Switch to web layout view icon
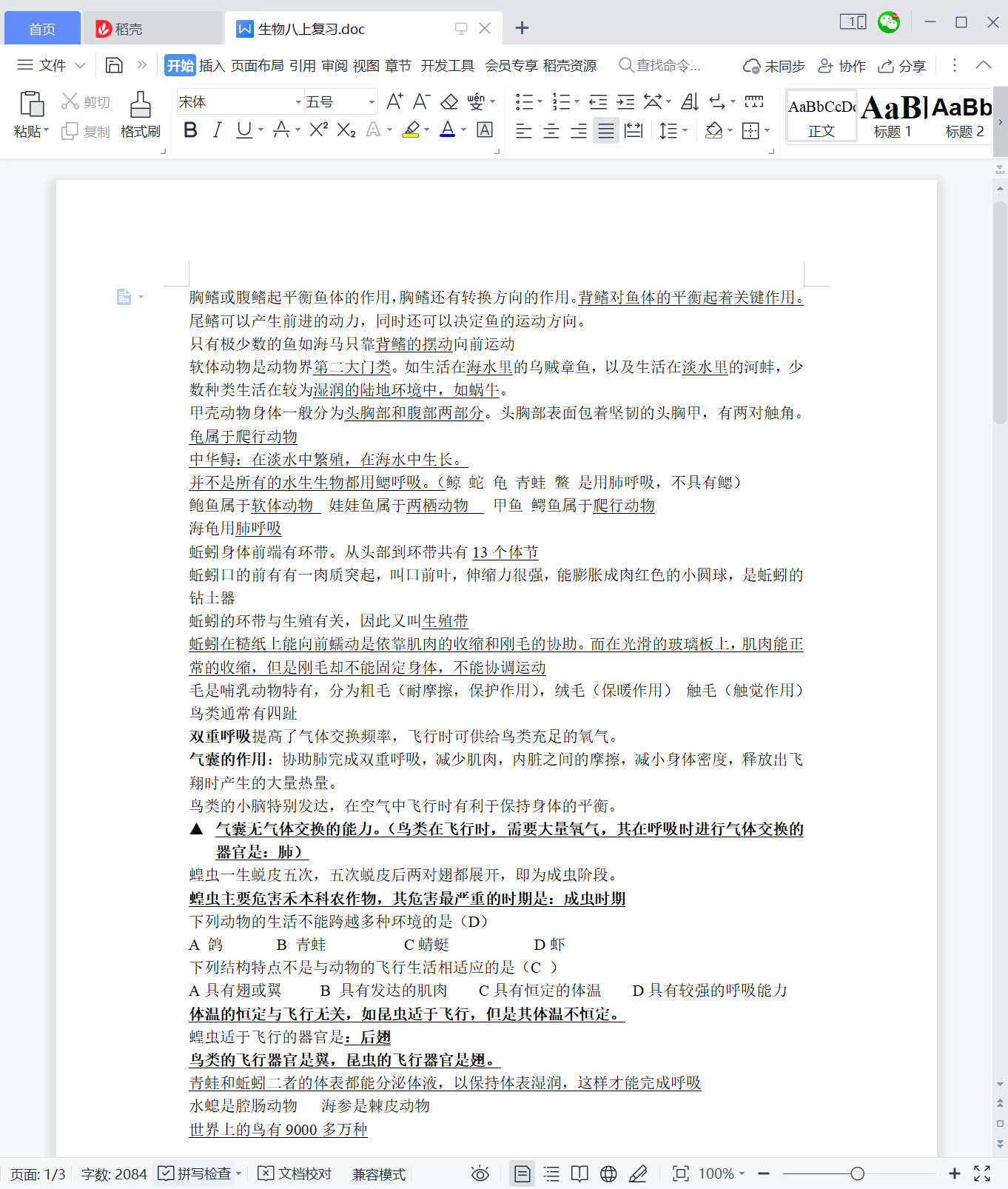This screenshot has width=1008, height=1189. pos(608,1173)
